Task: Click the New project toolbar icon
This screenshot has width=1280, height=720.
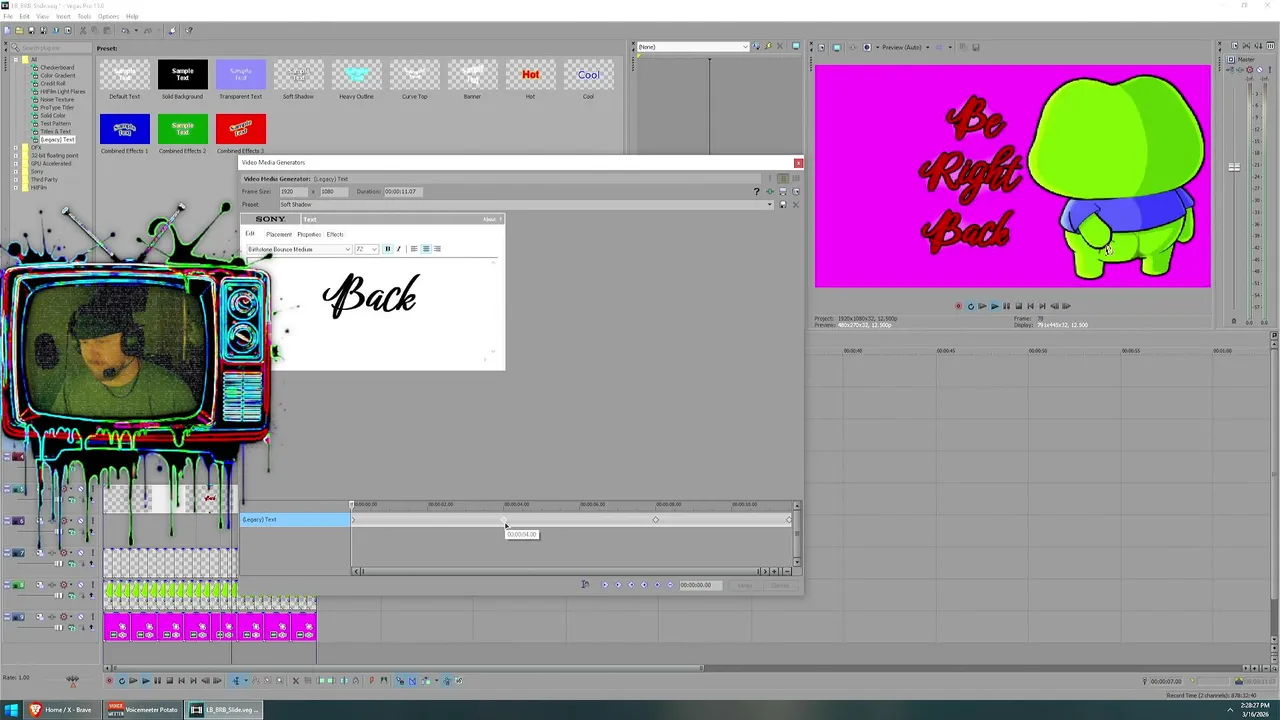Action: [7, 31]
